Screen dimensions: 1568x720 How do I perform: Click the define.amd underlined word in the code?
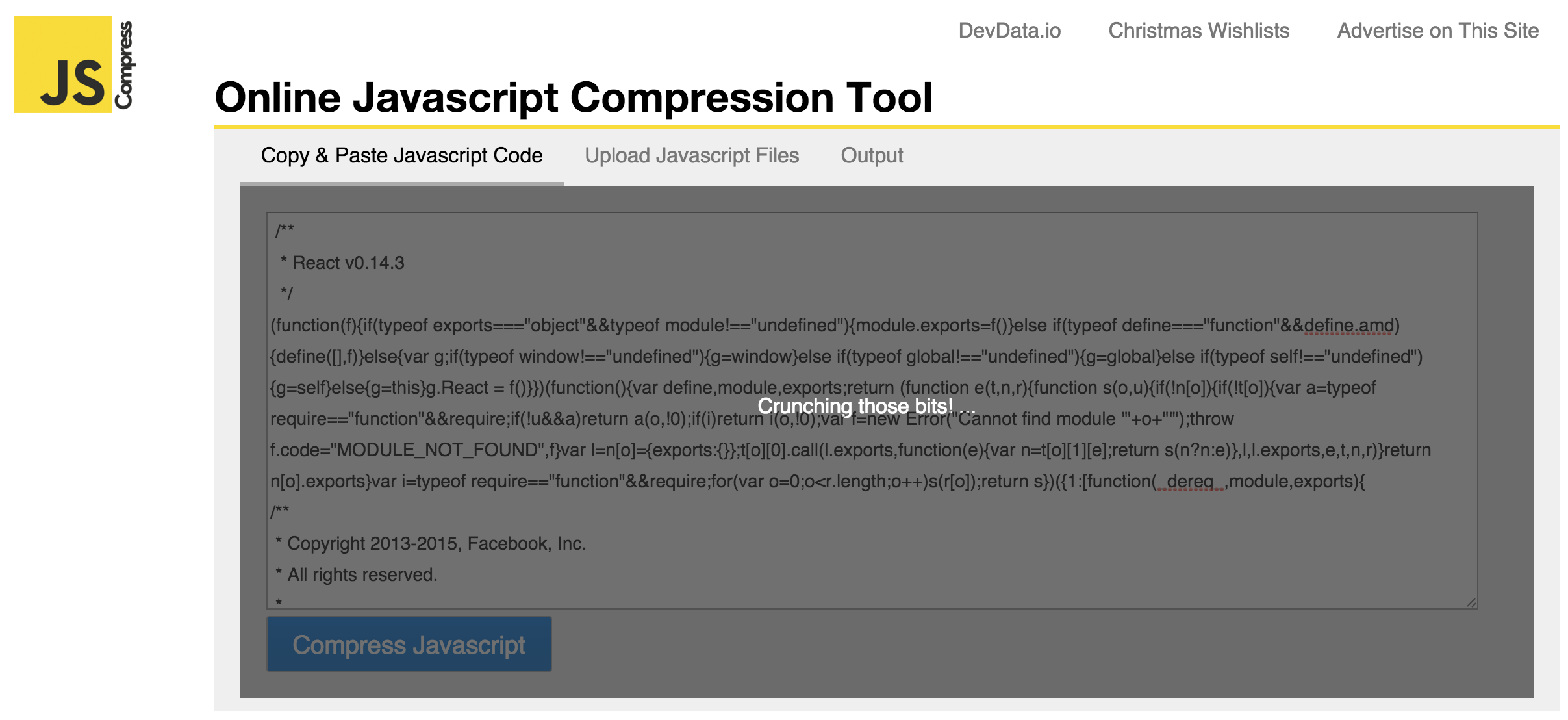click(x=1347, y=325)
